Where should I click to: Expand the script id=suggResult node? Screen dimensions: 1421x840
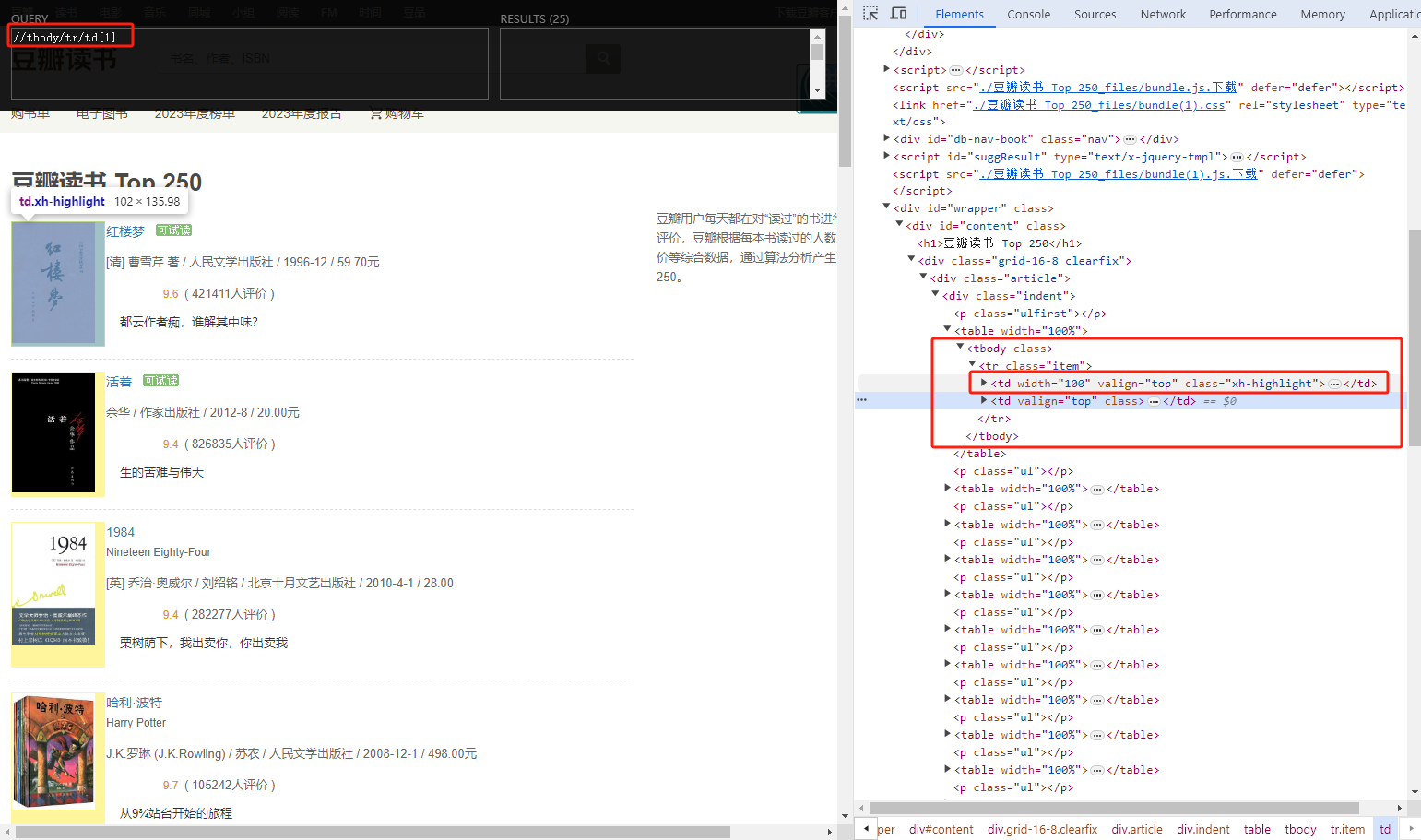tap(886, 156)
